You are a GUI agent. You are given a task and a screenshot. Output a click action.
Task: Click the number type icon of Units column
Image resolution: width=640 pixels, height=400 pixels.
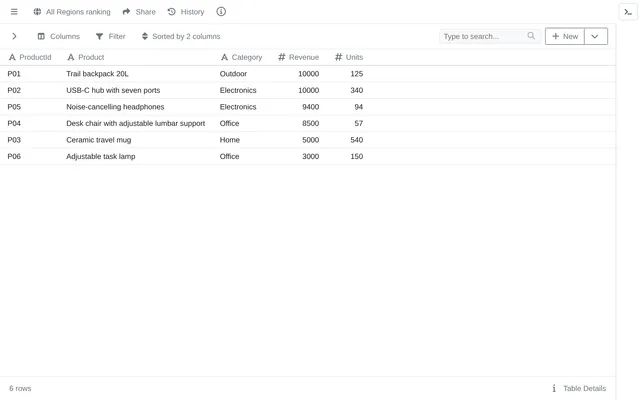click(338, 57)
